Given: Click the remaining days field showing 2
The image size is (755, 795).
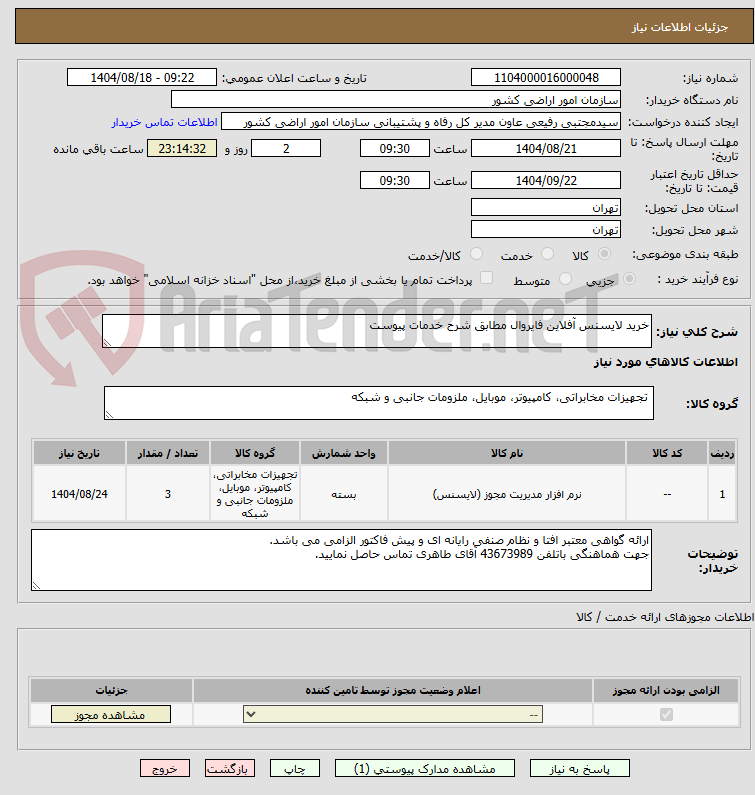Looking at the screenshot, I should tap(286, 148).
